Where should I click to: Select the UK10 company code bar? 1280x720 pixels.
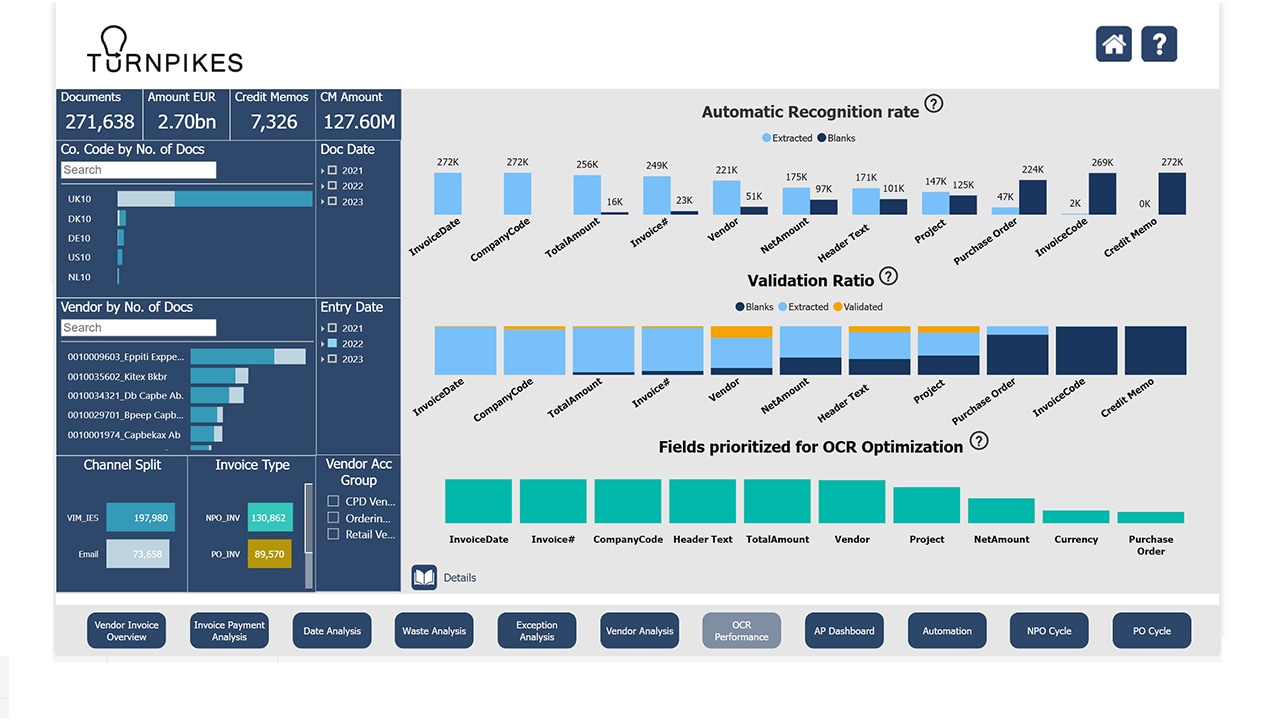(x=215, y=199)
